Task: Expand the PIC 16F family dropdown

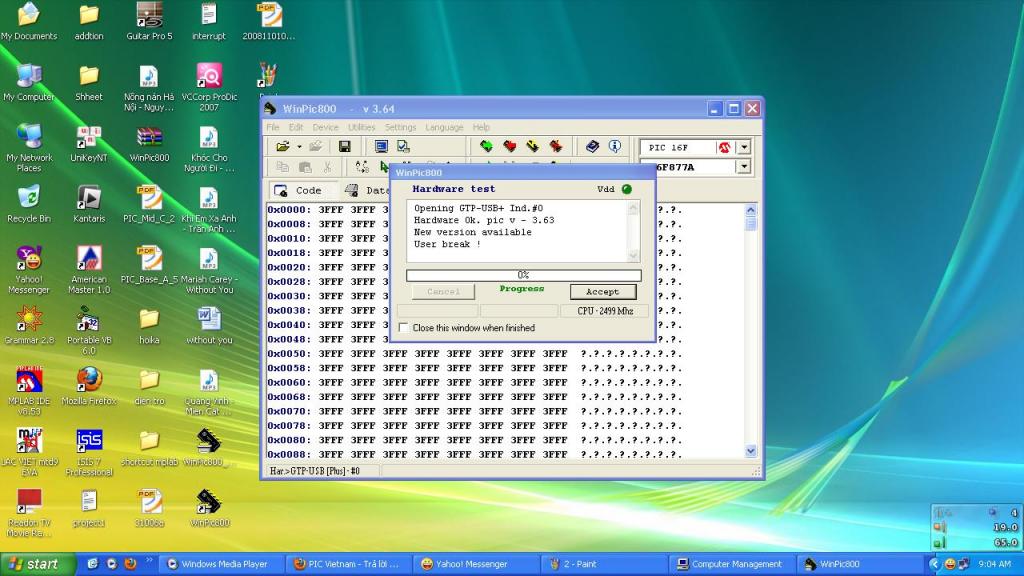Action: click(743, 147)
